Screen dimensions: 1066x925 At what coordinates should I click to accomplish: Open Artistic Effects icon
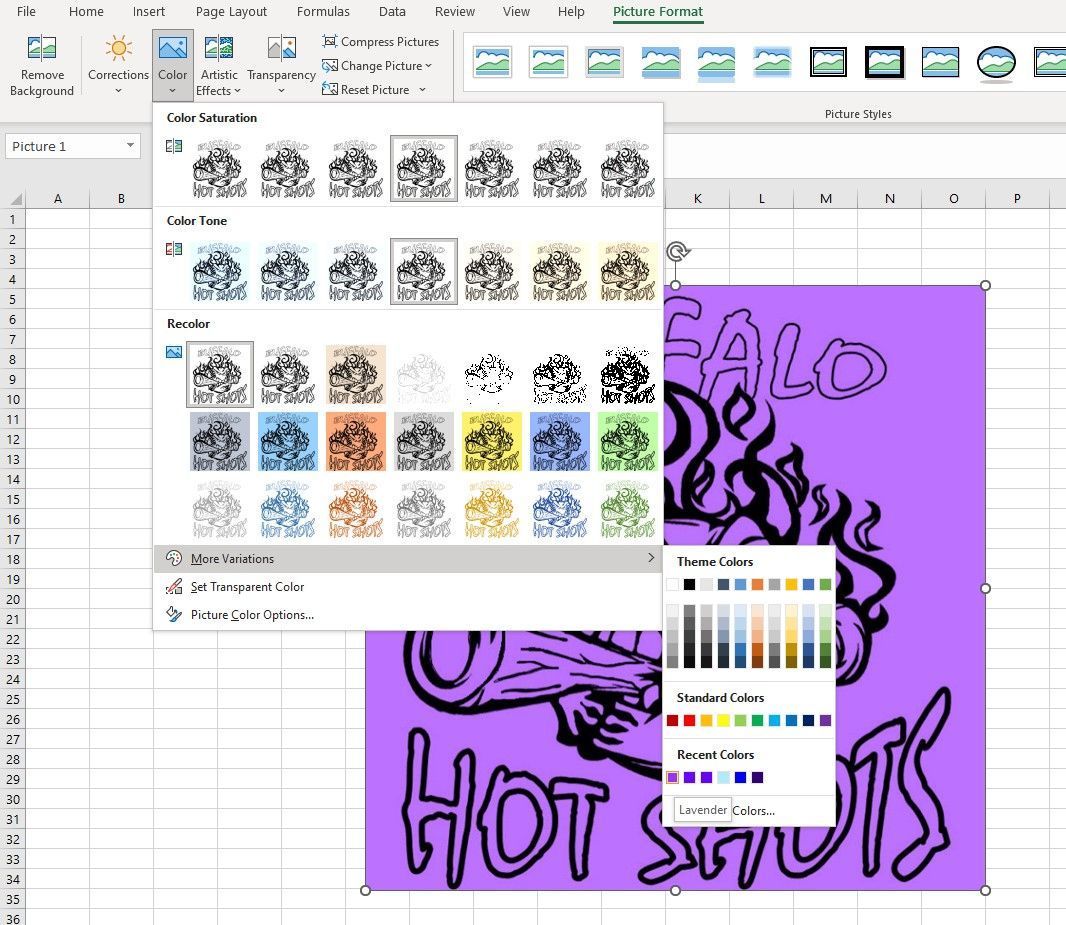click(219, 48)
